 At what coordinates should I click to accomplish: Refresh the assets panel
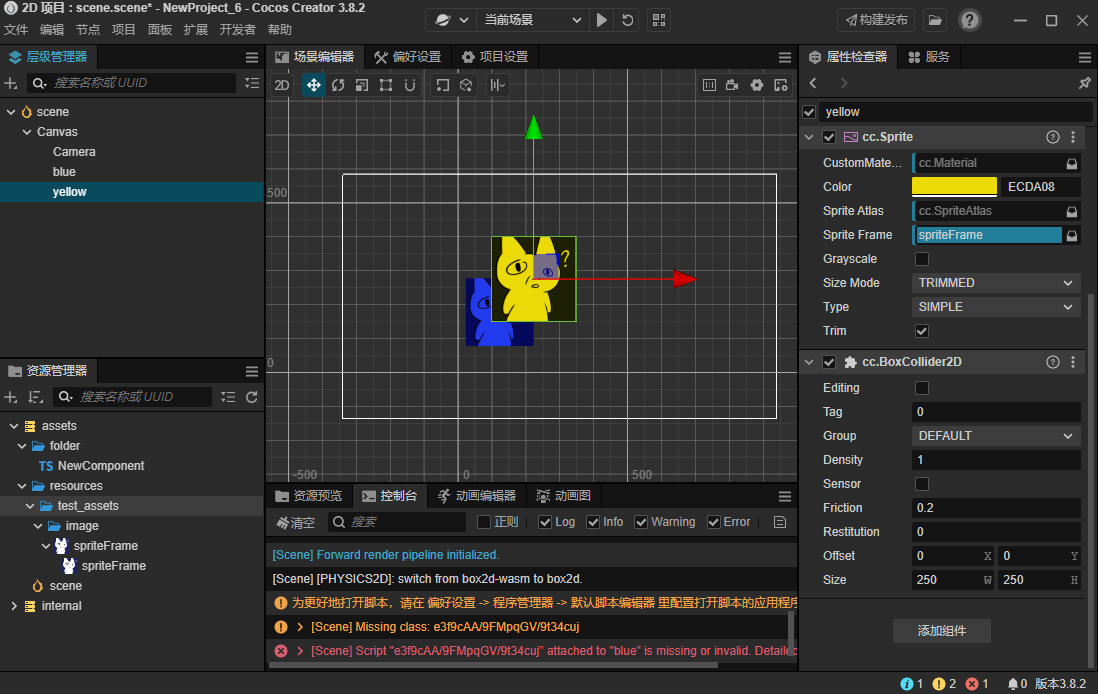(252, 397)
